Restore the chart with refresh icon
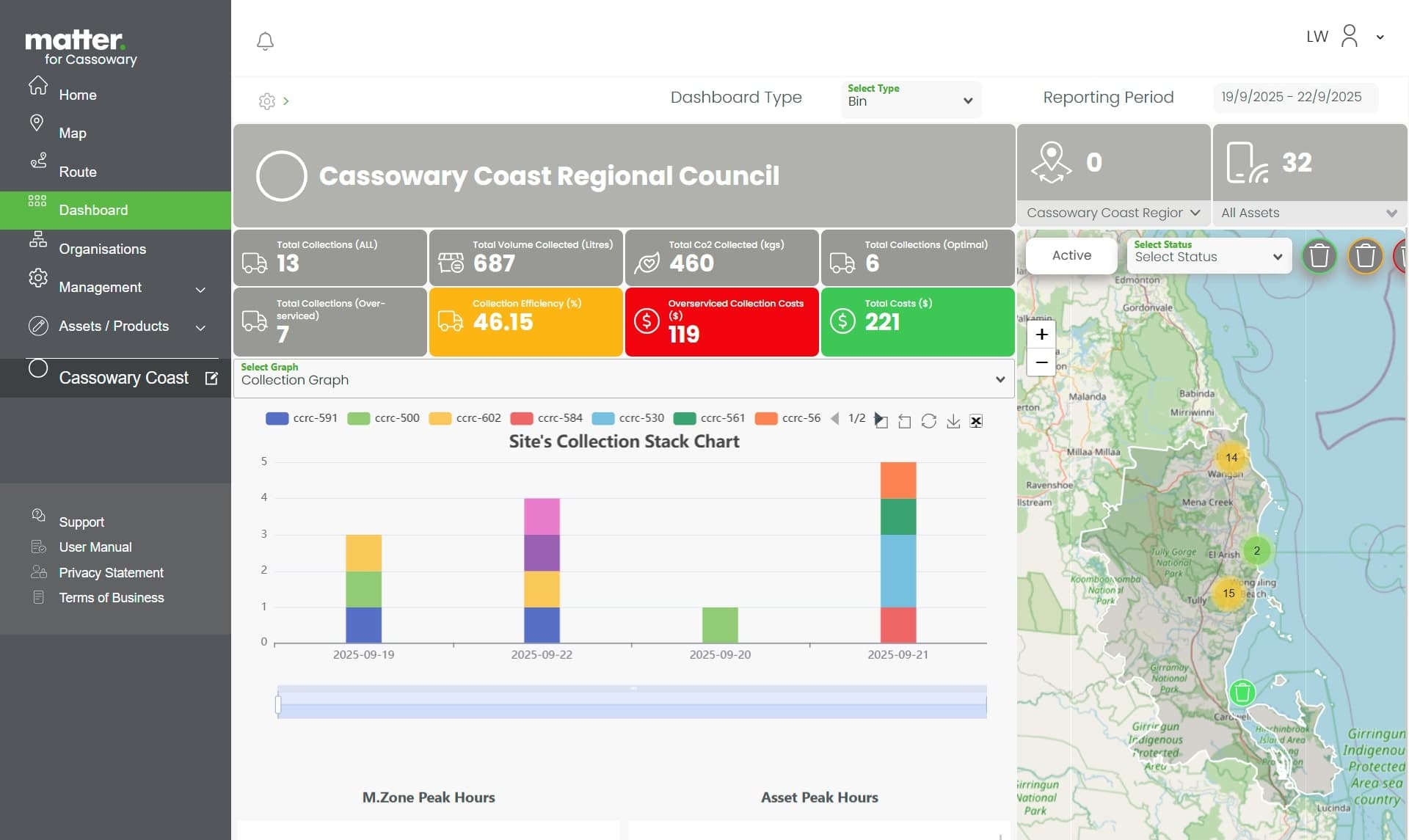This screenshot has width=1409, height=840. click(928, 421)
